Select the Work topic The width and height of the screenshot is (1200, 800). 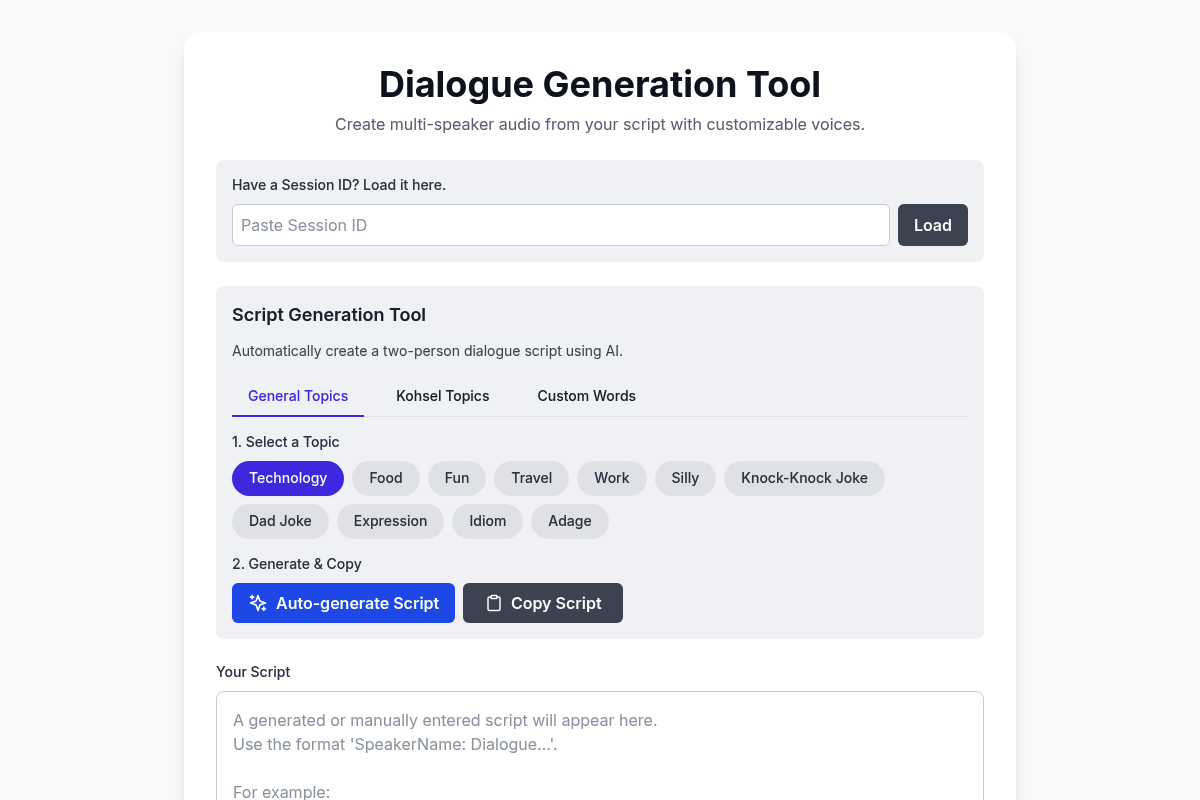click(x=611, y=478)
